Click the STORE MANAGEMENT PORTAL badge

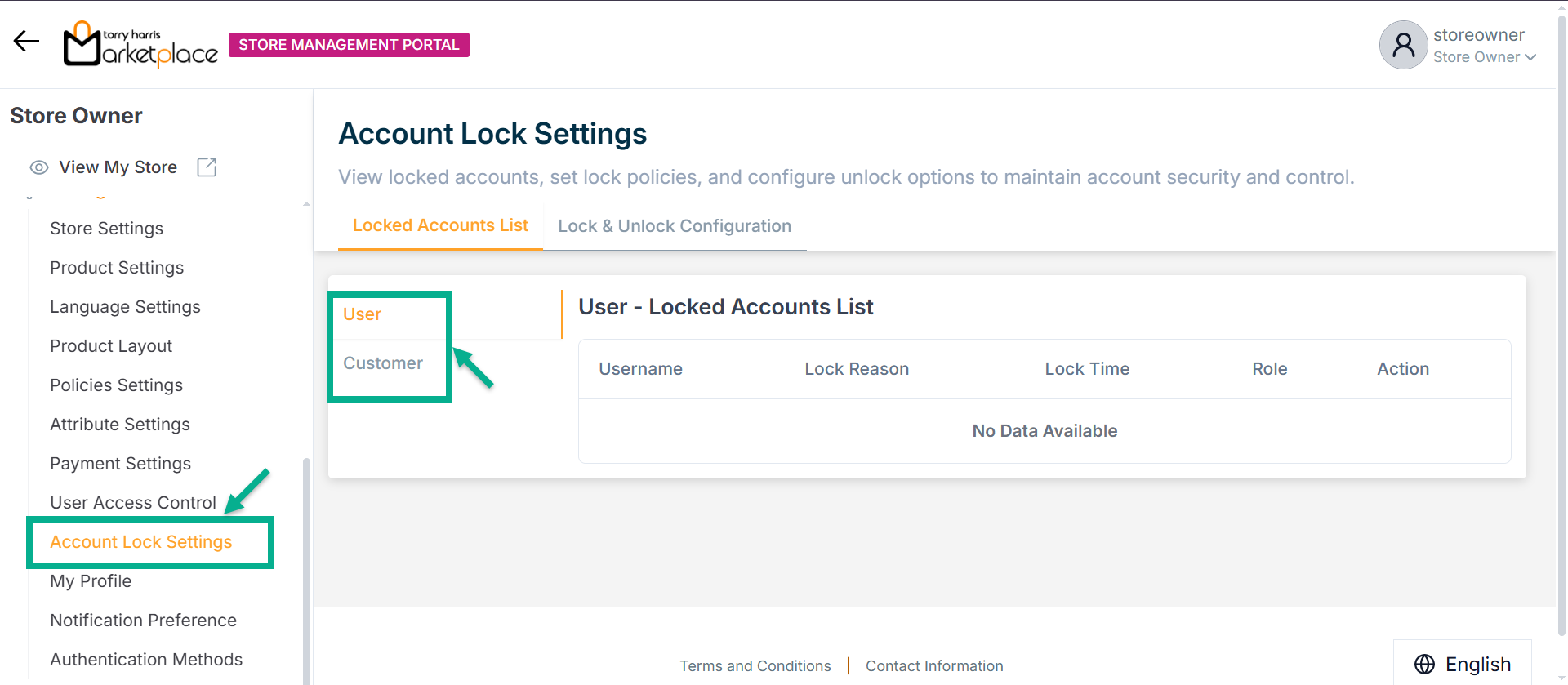(x=349, y=45)
